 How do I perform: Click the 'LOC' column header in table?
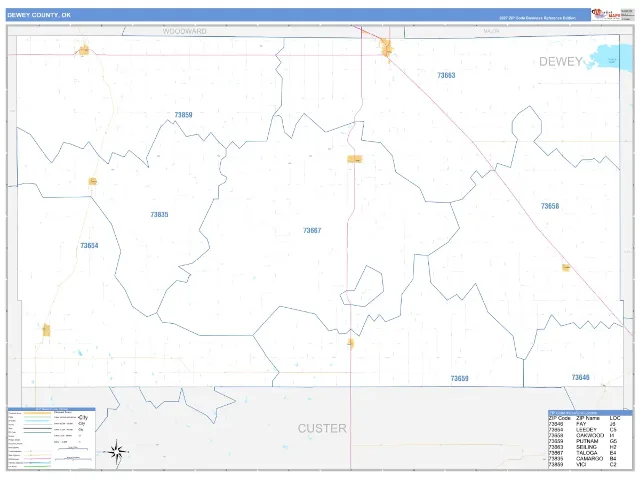tap(615, 418)
